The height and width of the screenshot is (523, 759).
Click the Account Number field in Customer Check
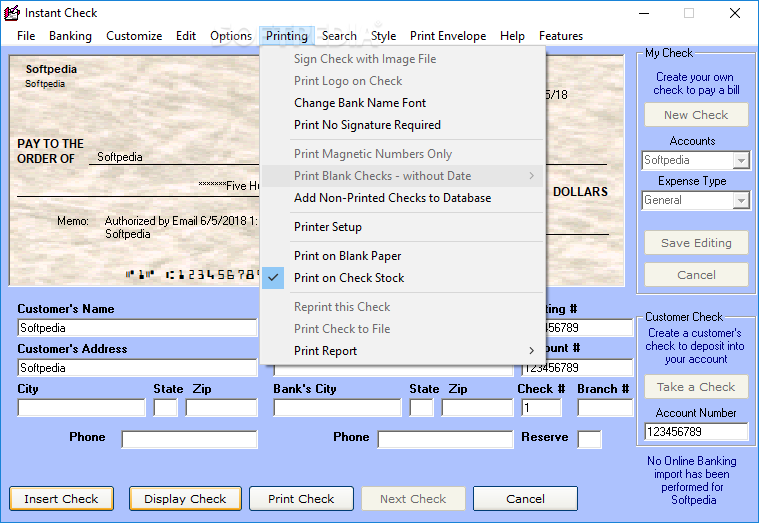click(696, 431)
